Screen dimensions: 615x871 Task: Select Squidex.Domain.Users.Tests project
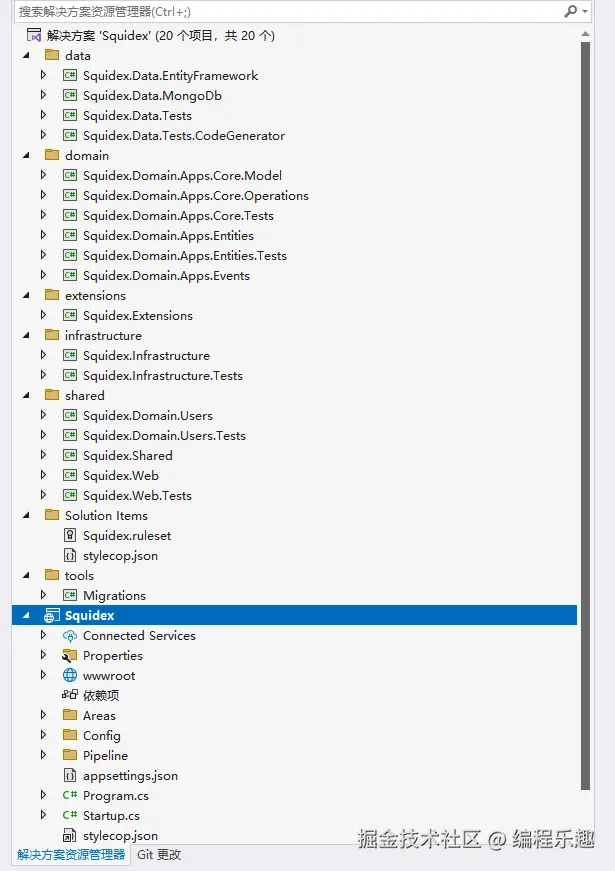[x=164, y=436]
